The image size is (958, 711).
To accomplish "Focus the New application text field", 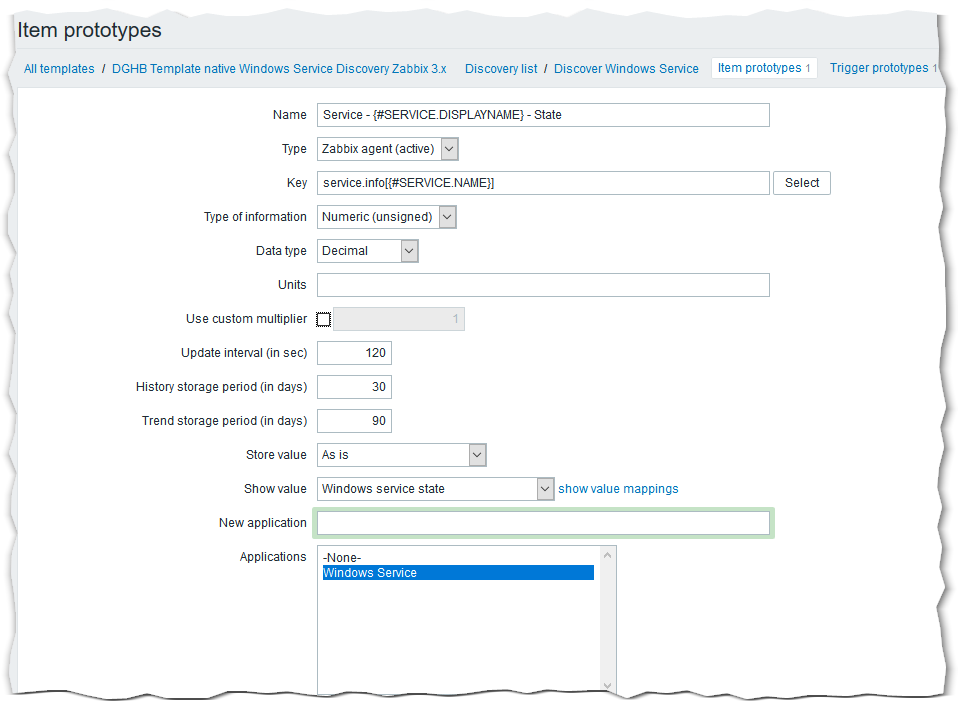I will click(x=543, y=523).
